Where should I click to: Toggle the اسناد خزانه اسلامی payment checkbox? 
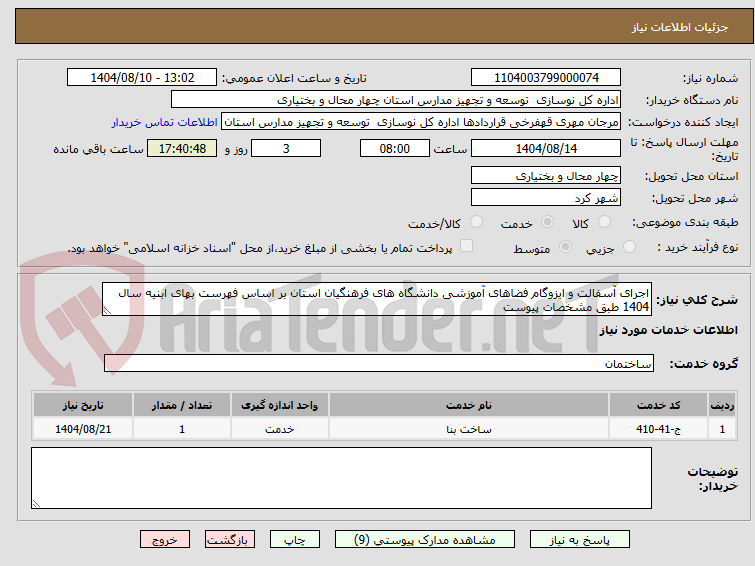466,246
